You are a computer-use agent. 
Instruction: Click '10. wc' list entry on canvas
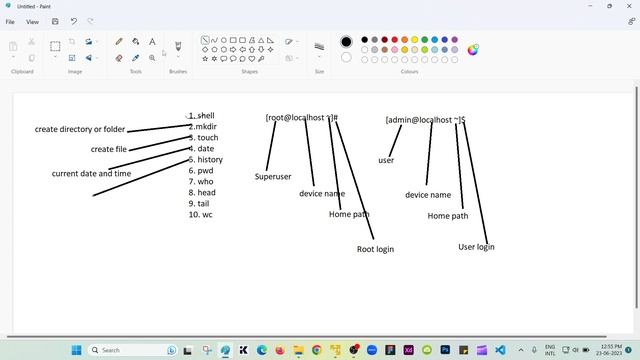pyautogui.click(x=200, y=214)
